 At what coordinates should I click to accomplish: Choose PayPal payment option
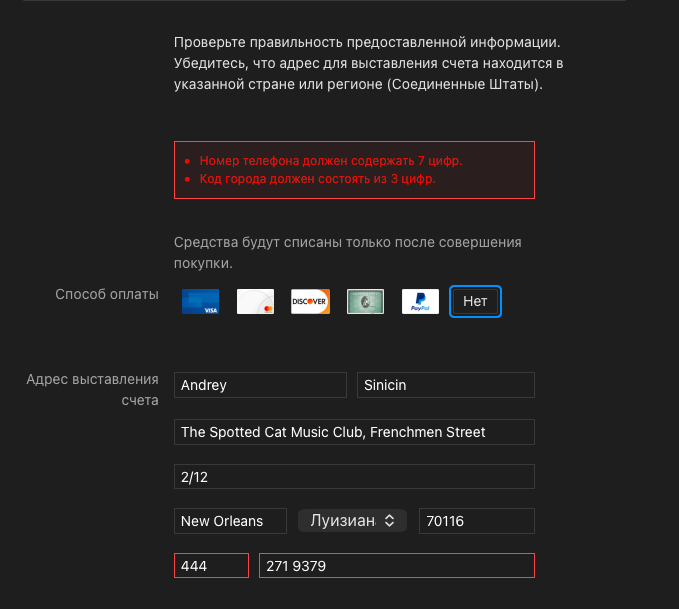pos(420,301)
